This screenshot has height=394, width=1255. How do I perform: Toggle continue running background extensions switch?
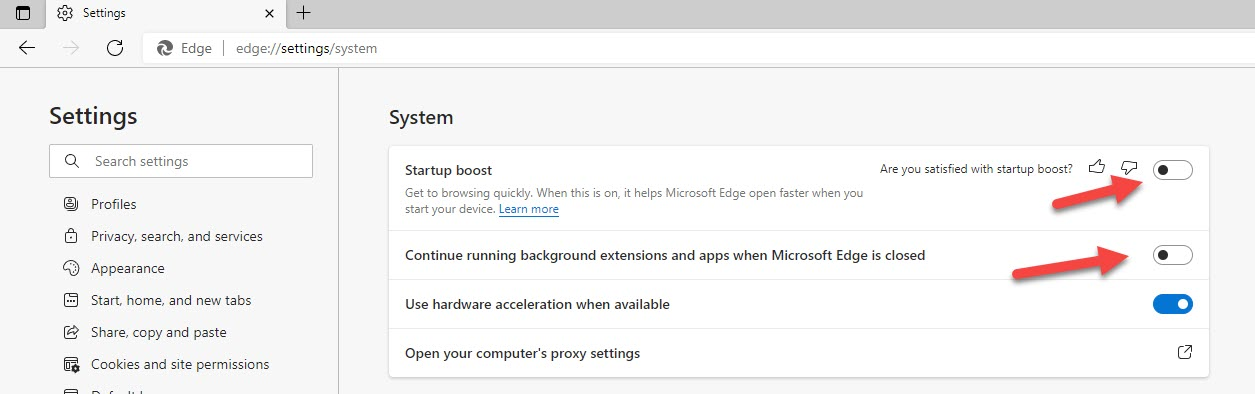(1173, 255)
